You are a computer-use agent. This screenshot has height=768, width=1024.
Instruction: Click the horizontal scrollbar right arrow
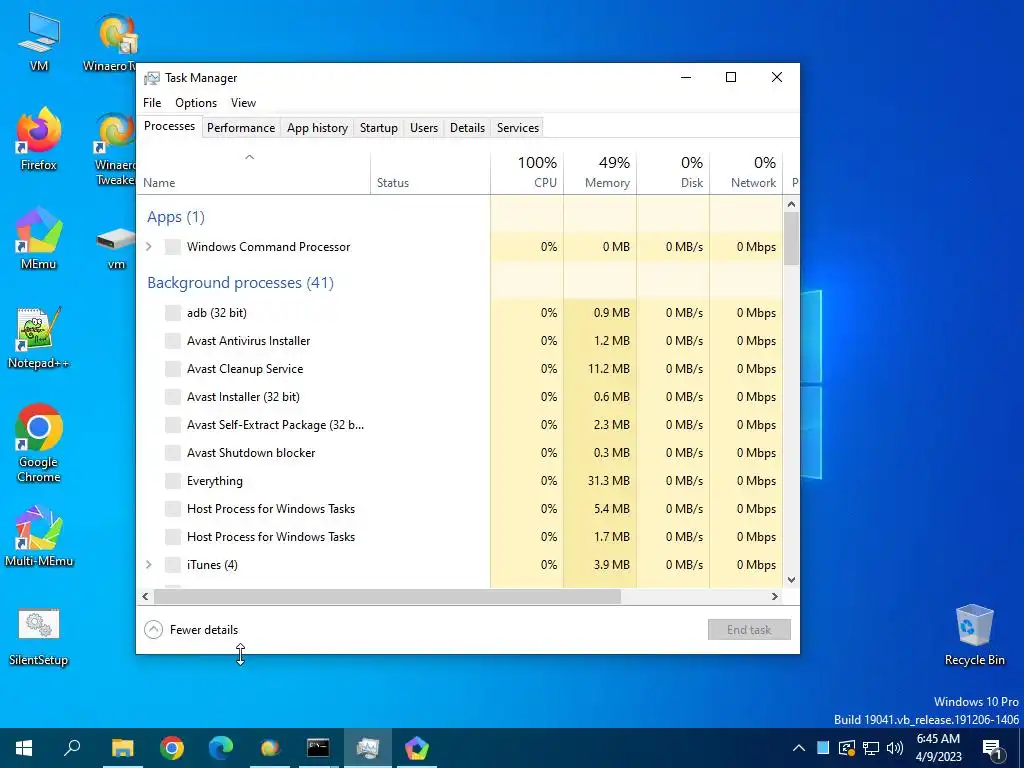click(775, 596)
